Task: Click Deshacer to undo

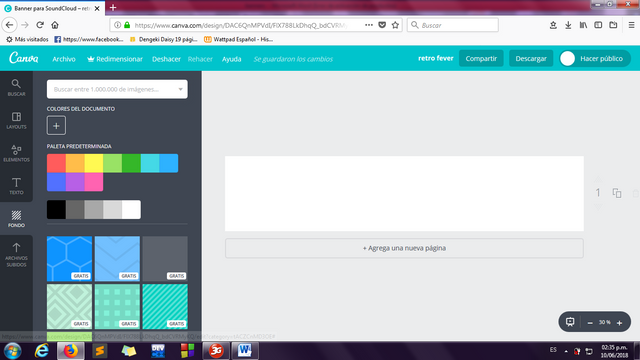Action: [166, 59]
